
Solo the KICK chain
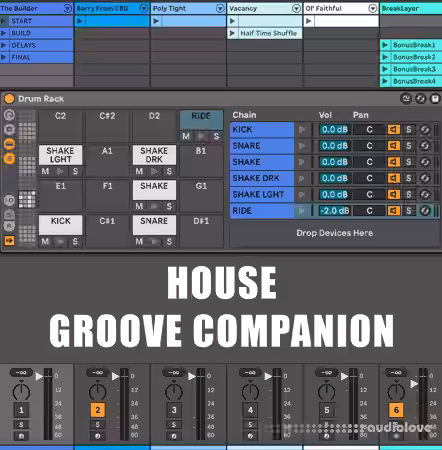409,130
